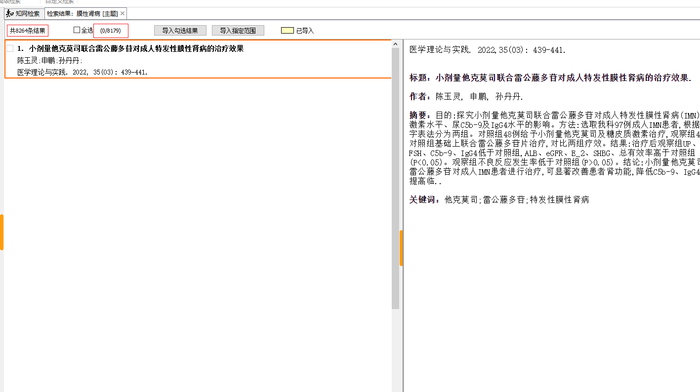Screen dimensions: 700x392
Task: Click the 已导入 legend label
Action: (x=305, y=30)
